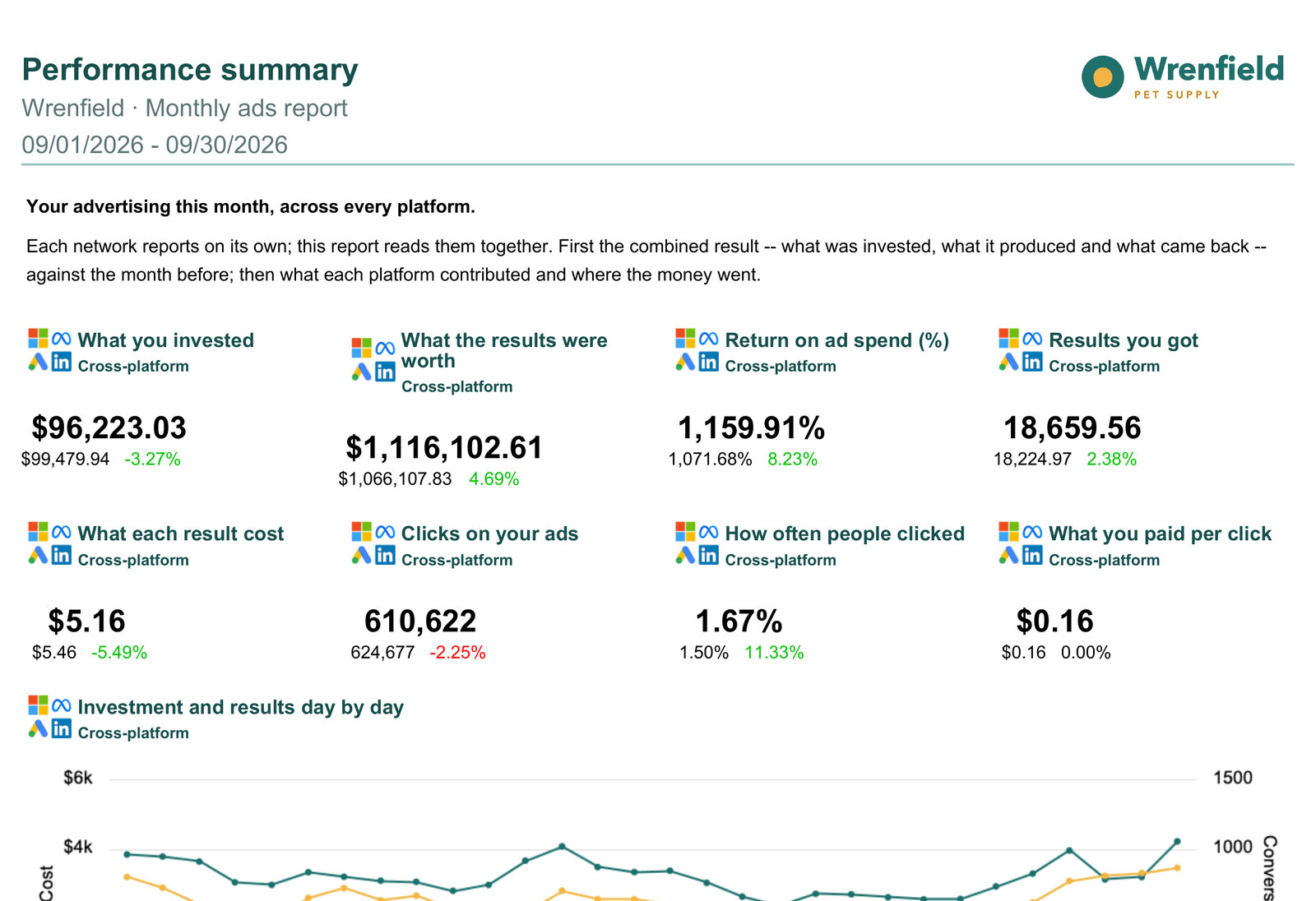The width and height of the screenshot is (1316, 901).
Task: Click the Wrenfield Pet Supply logo
Action: [x=1183, y=76]
